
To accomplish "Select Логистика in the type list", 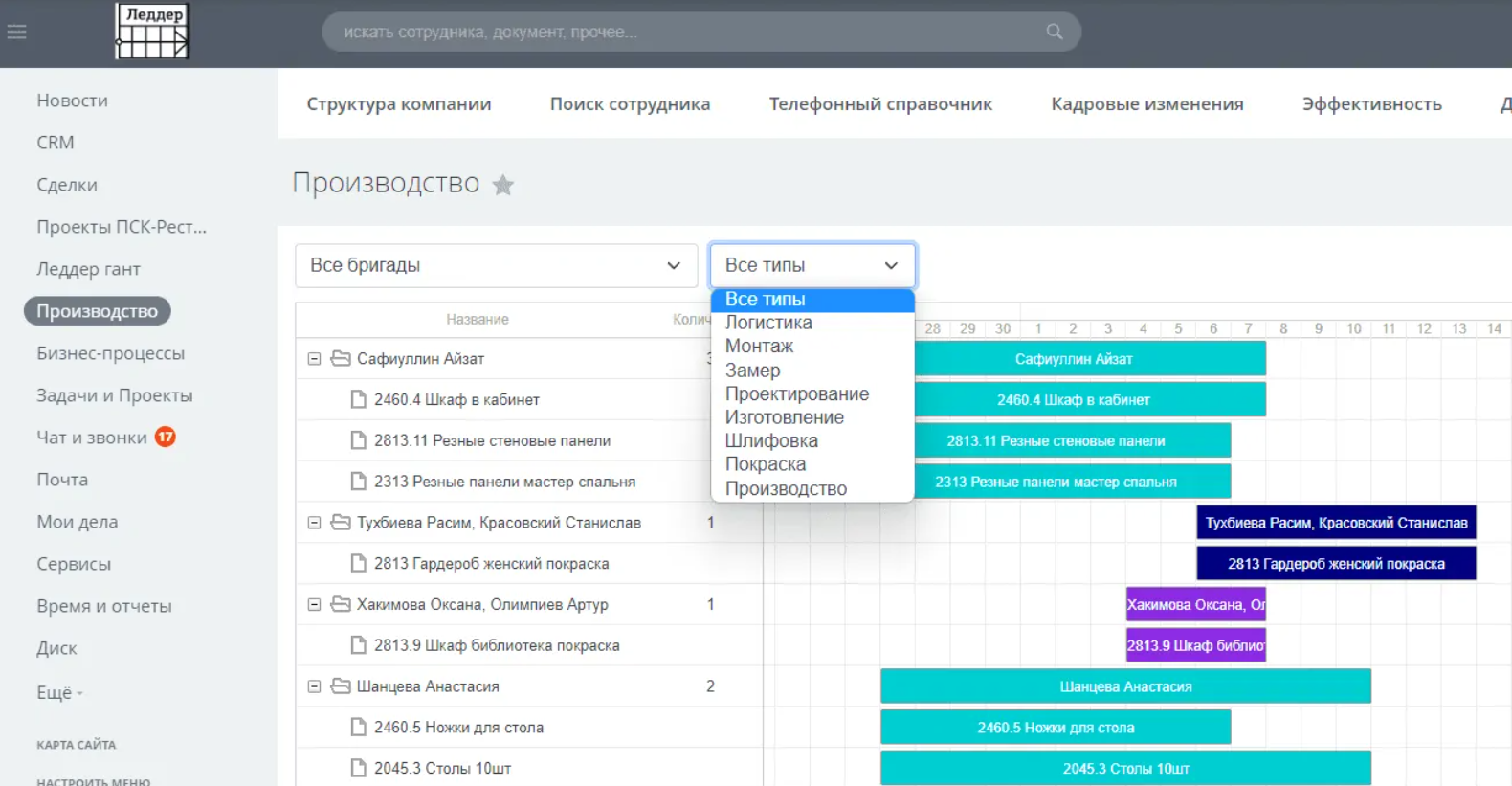I will click(768, 323).
